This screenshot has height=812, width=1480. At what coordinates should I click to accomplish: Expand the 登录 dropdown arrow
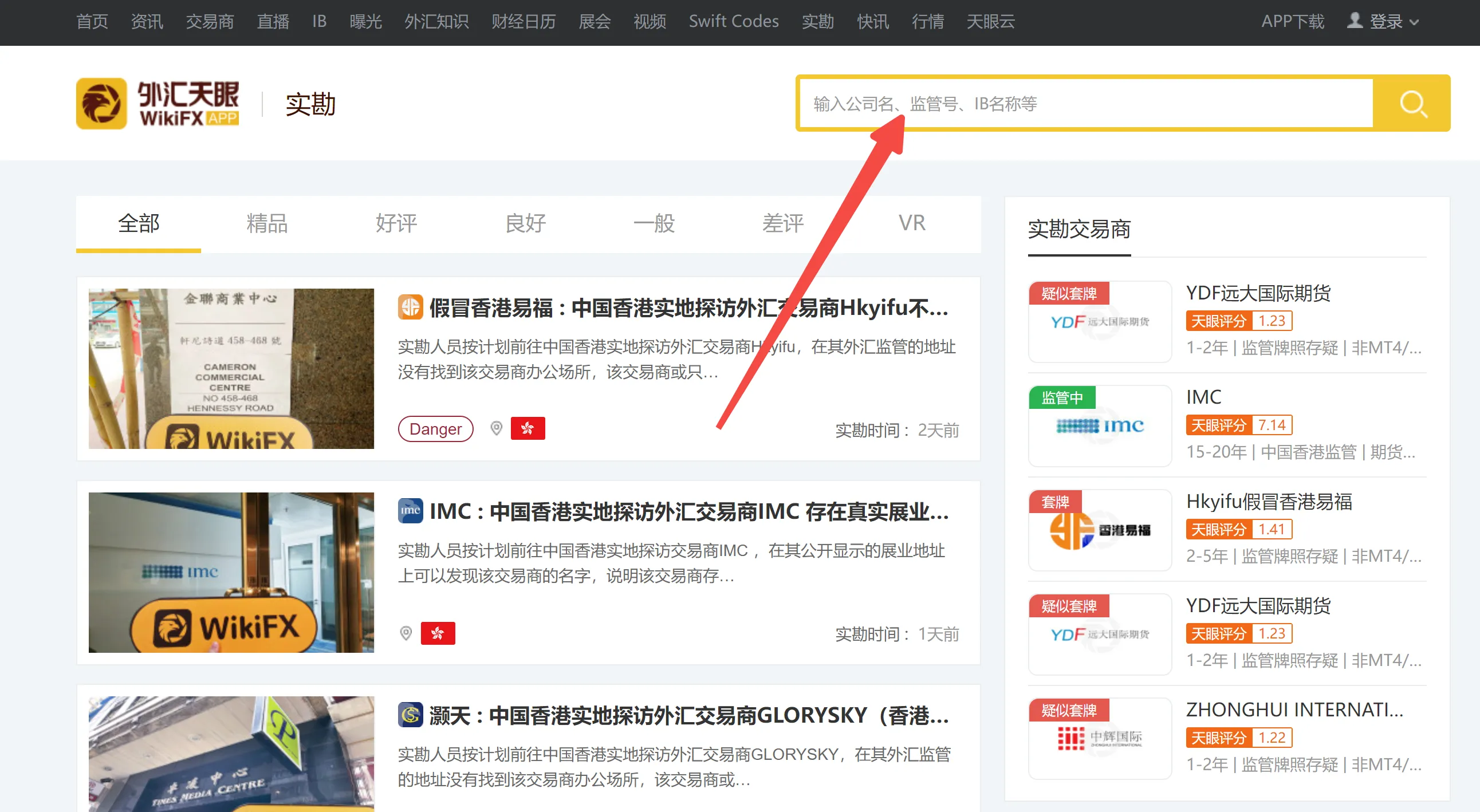pyautogui.click(x=1415, y=23)
